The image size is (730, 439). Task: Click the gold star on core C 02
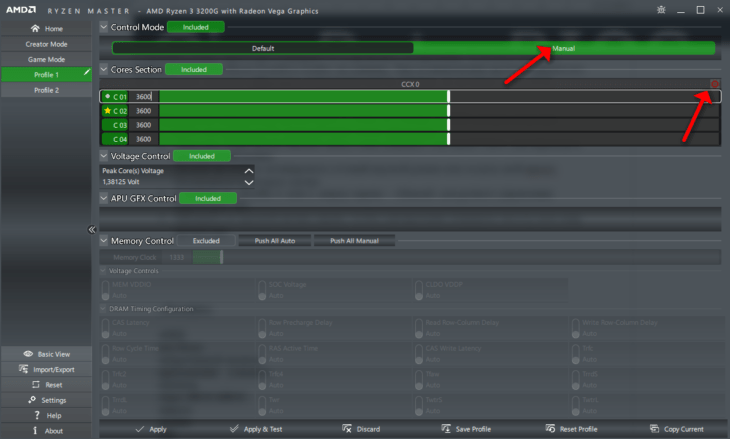click(x=108, y=110)
